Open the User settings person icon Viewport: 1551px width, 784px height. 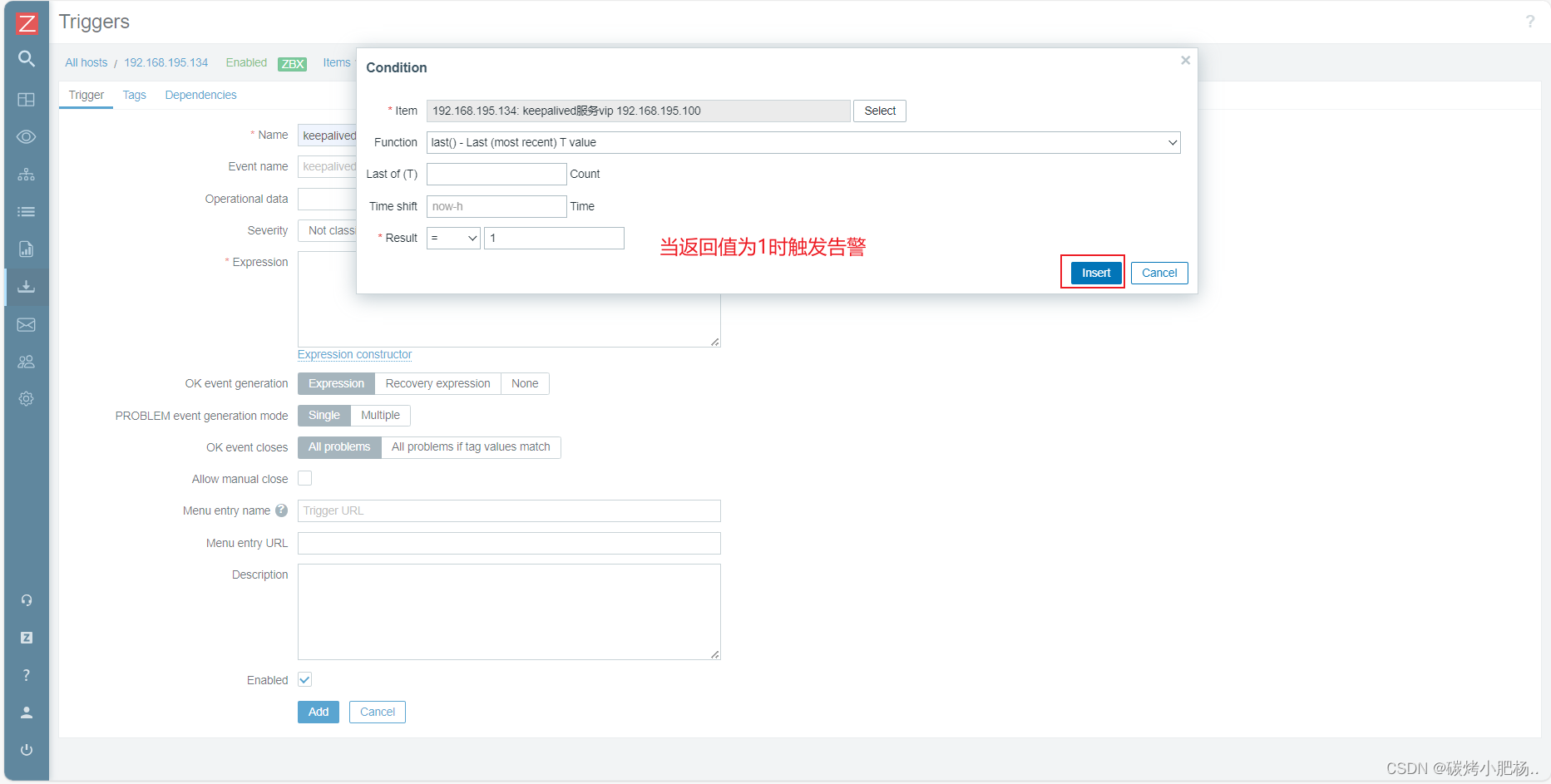click(x=27, y=713)
